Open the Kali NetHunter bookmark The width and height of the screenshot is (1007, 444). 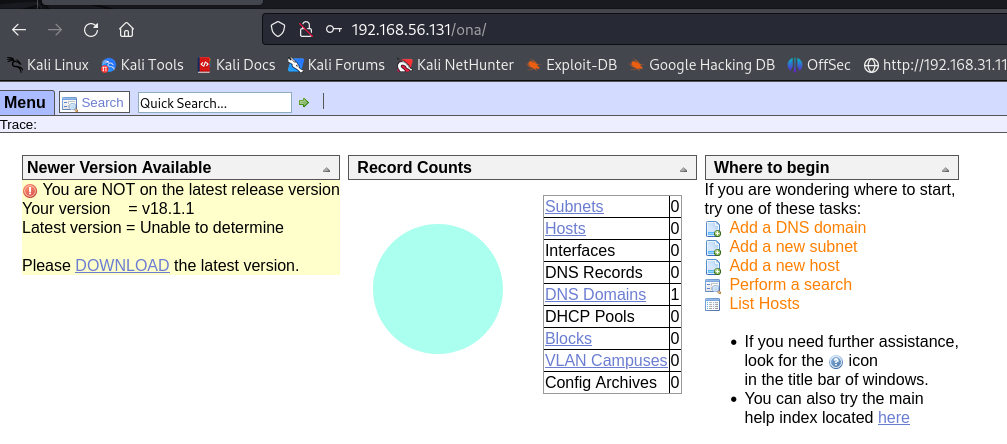pos(455,65)
